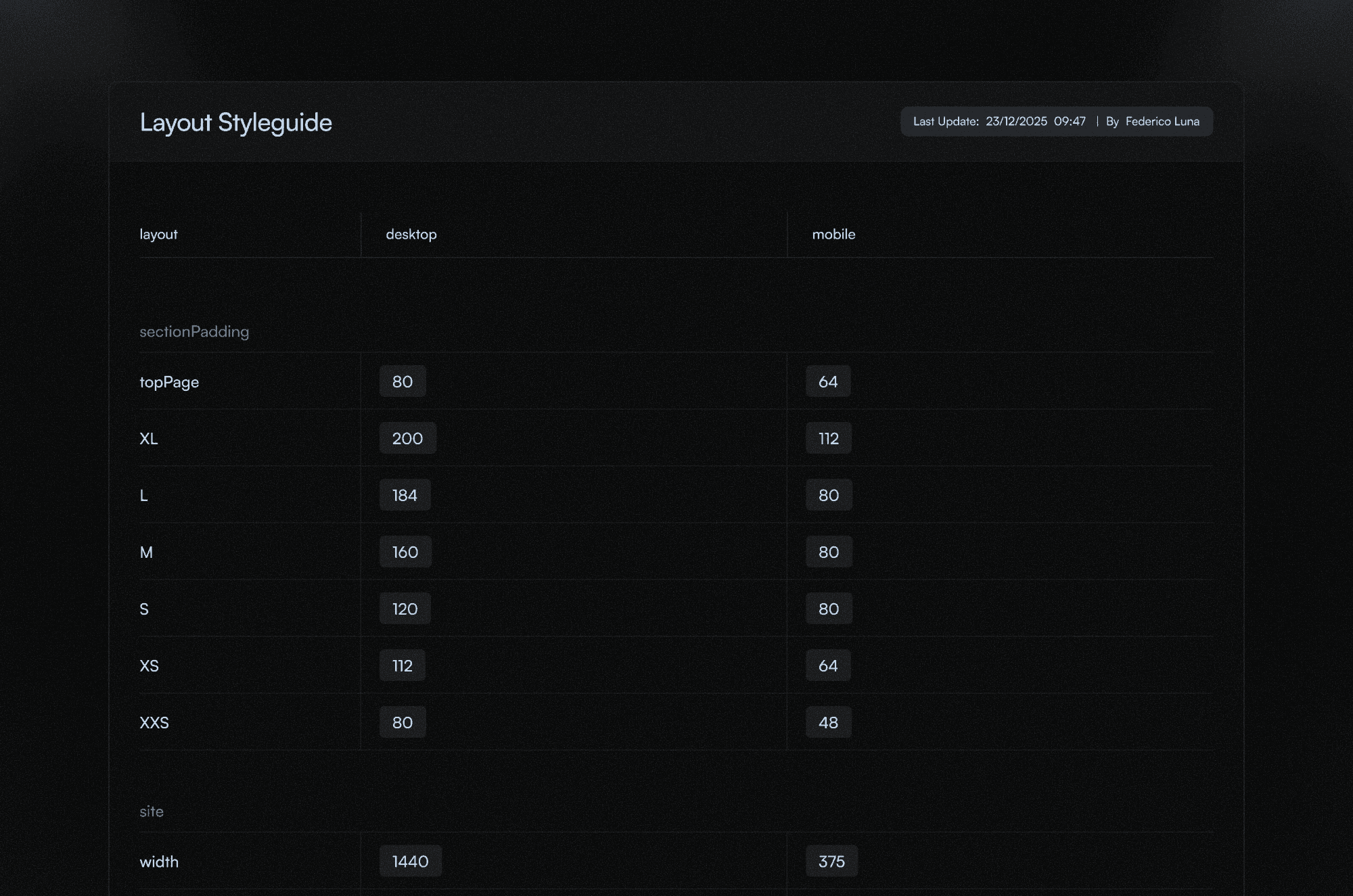1353x896 pixels.
Task: Click the 48 mobile value for XXS
Action: pos(827,722)
